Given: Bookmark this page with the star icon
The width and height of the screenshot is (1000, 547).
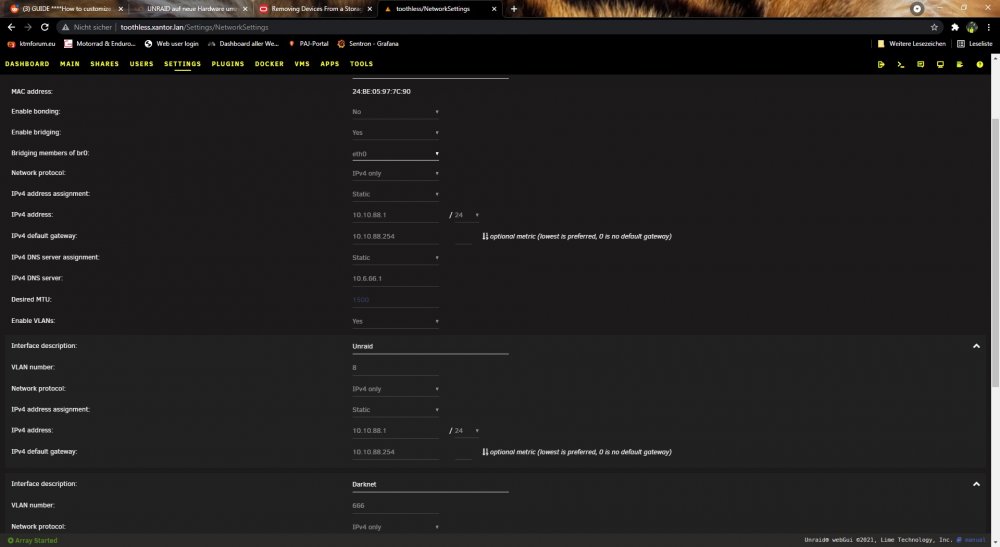Looking at the screenshot, I should (934, 27).
